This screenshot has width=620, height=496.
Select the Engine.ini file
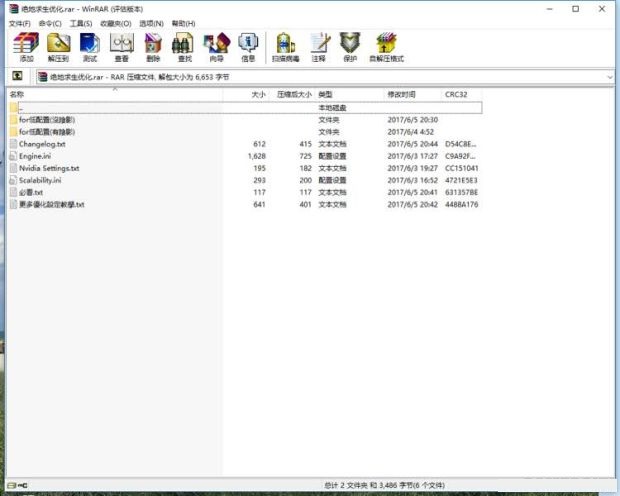pyautogui.click(x=245, y=156)
